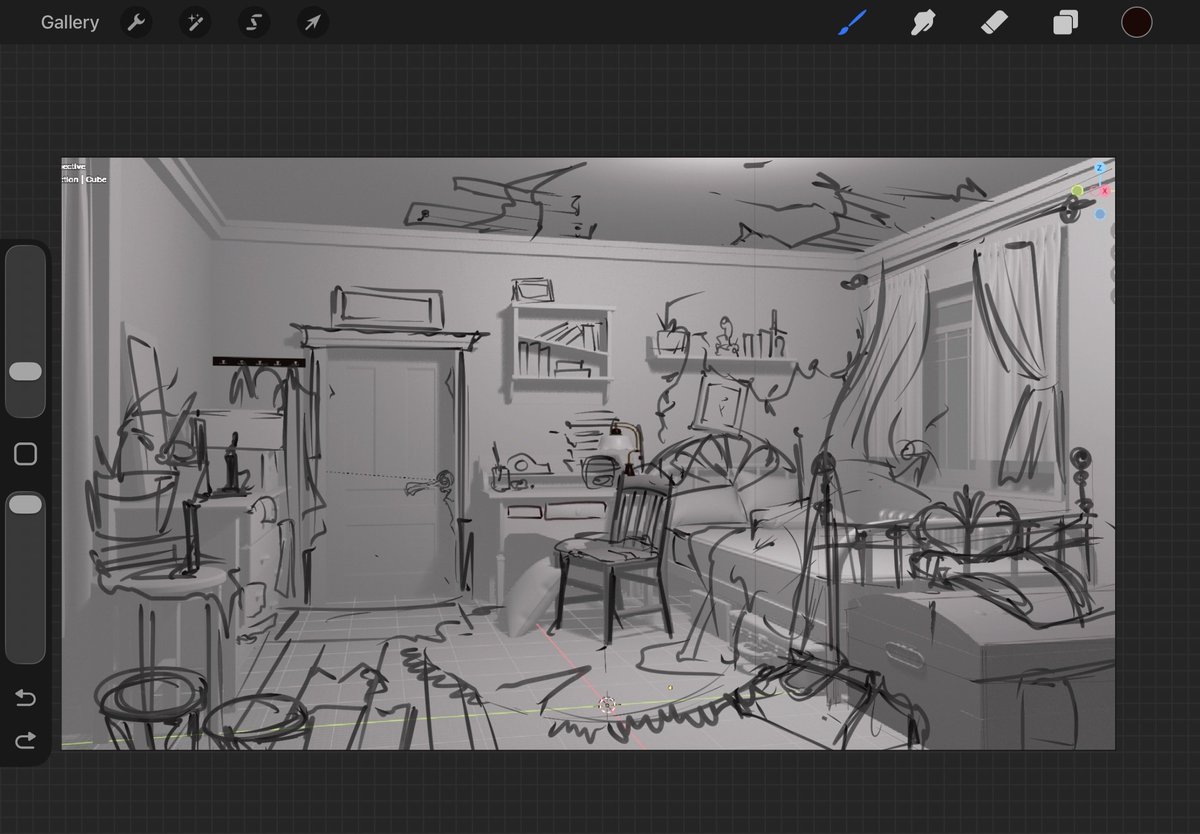1200x834 pixels.
Task: Click the 3D cursor crosshair on the floor
Action: (607, 705)
